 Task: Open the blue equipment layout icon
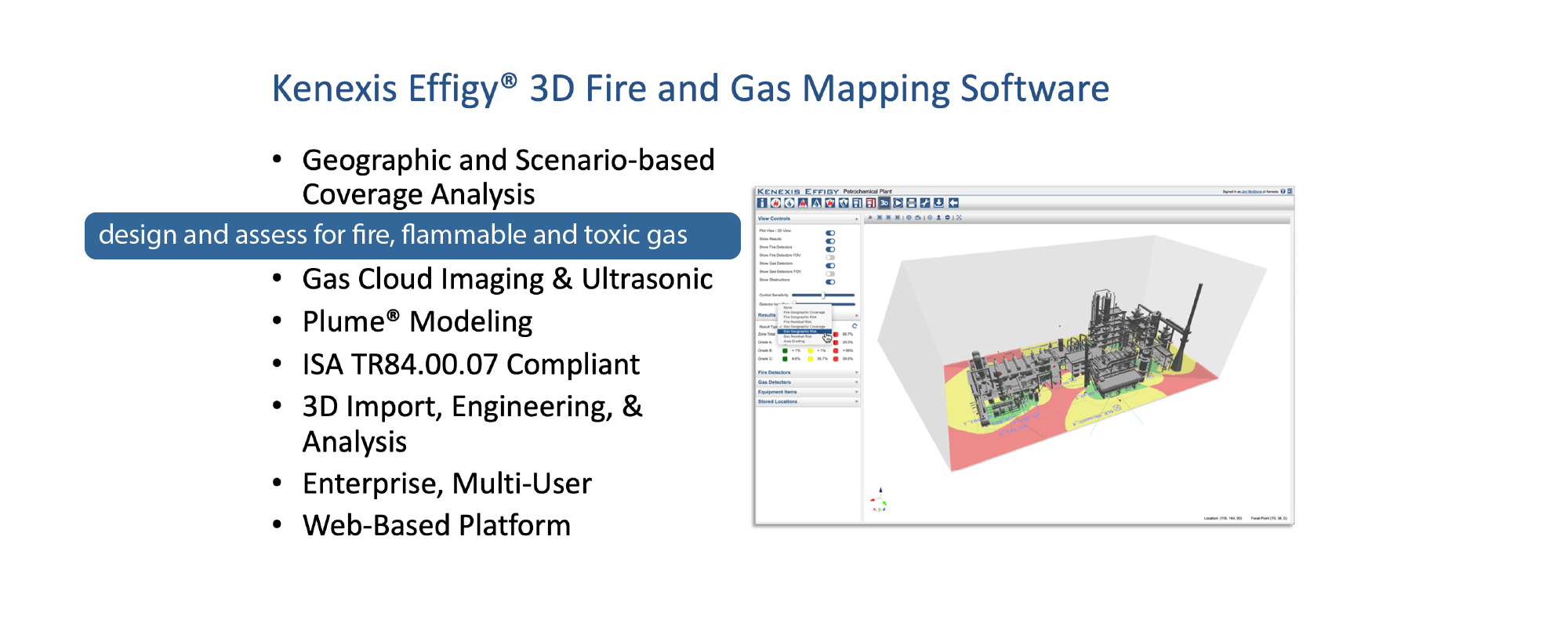[x=857, y=203]
